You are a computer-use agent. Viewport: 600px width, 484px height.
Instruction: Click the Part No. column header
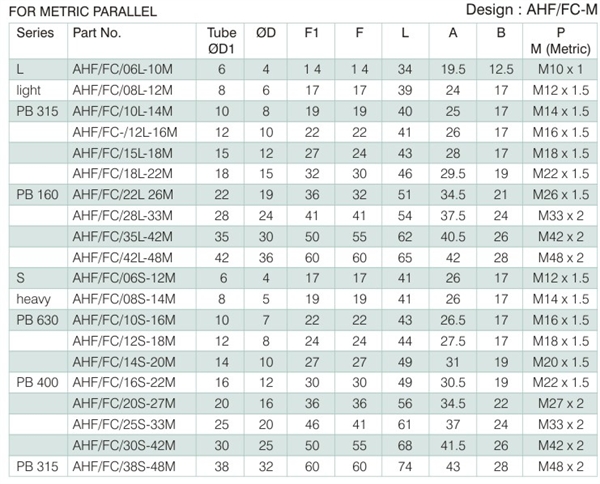pos(97,33)
